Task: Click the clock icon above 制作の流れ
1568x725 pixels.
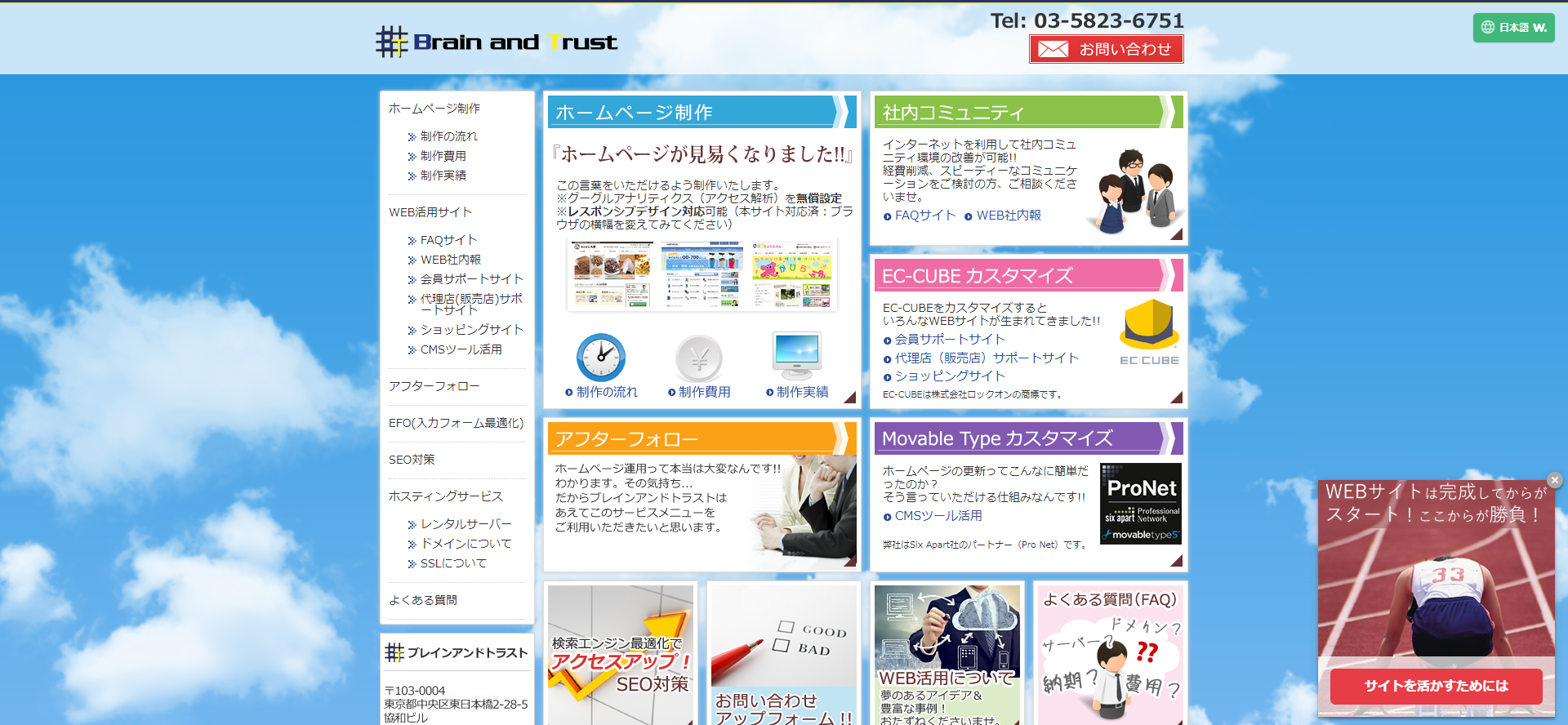Action: pyautogui.click(x=601, y=358)
